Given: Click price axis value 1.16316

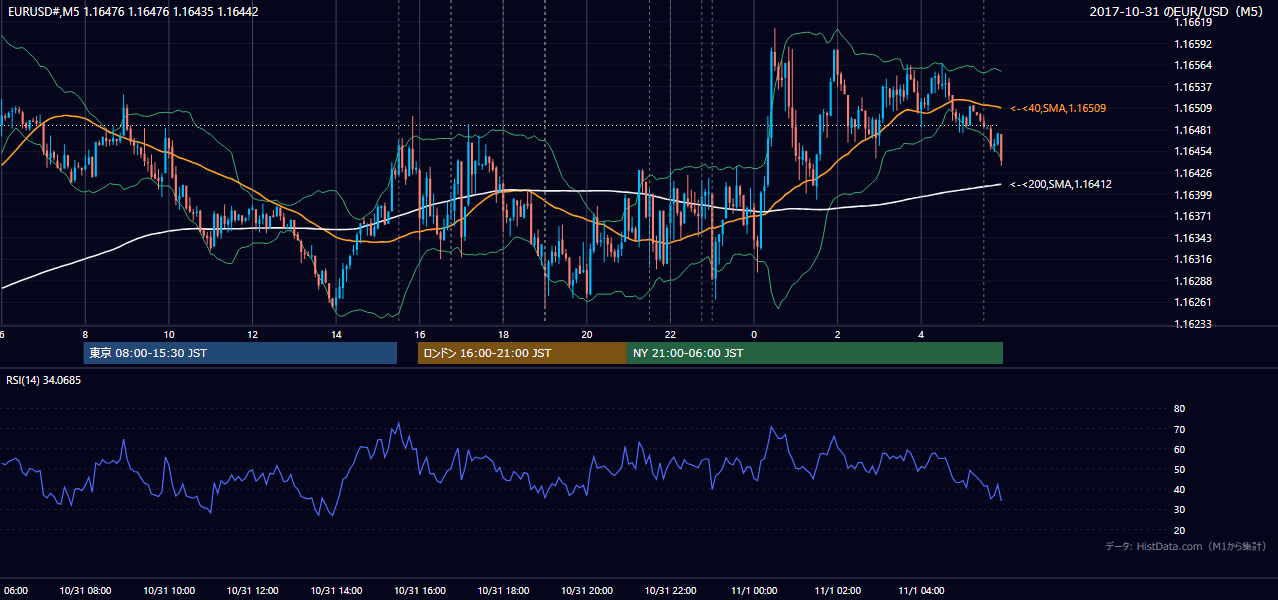Looking at the screenshot, I should point(1193,259).
